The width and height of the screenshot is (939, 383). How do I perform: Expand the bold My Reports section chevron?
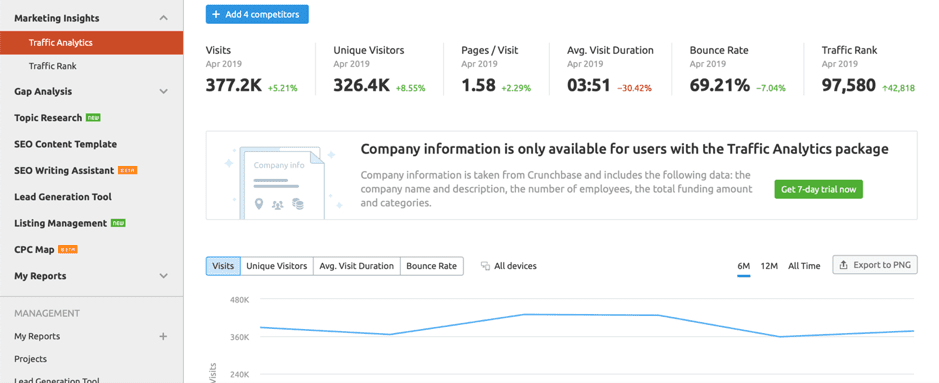point(163,276)
